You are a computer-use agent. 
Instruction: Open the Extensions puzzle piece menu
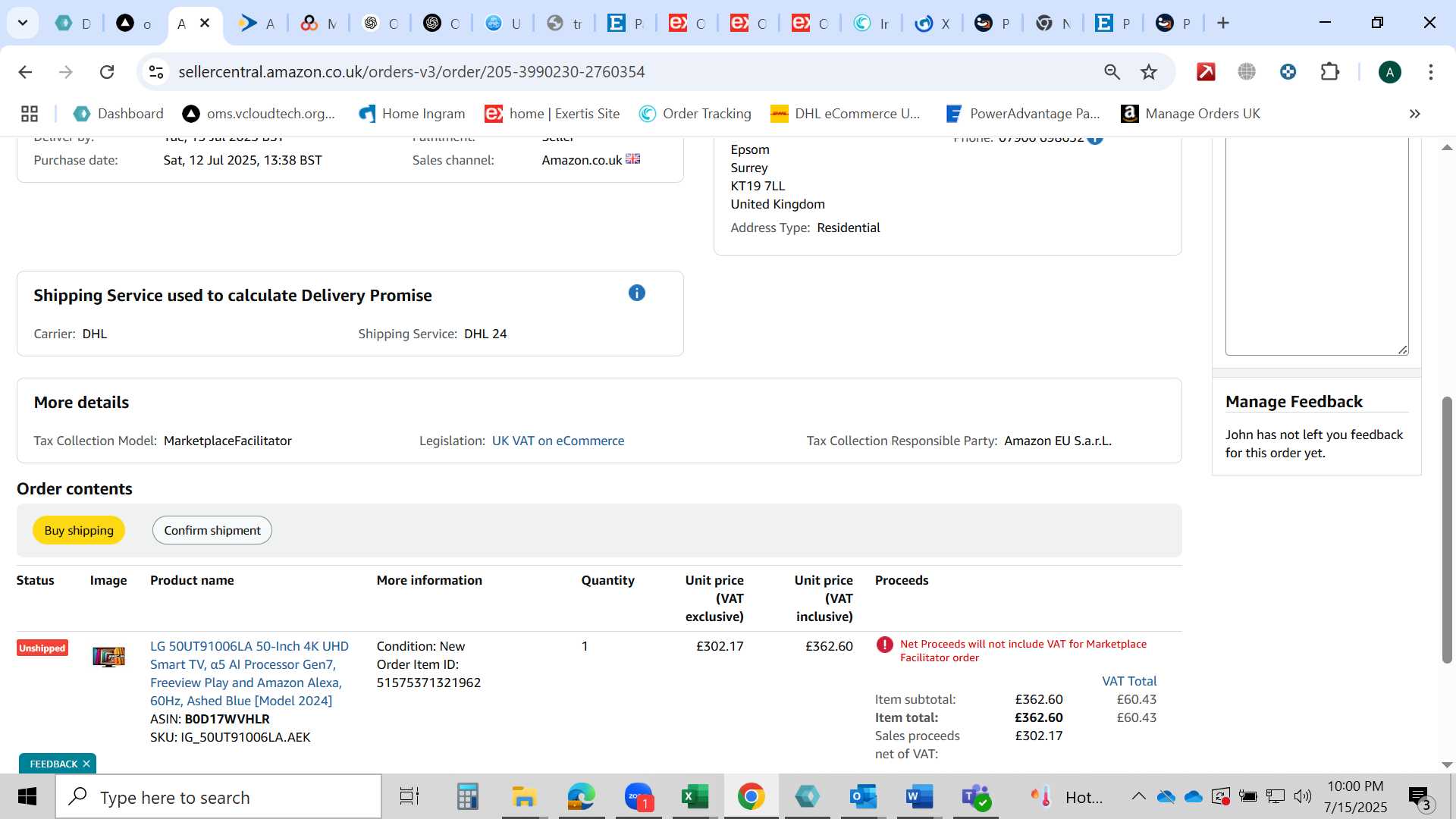click(x=1329, y=72)
